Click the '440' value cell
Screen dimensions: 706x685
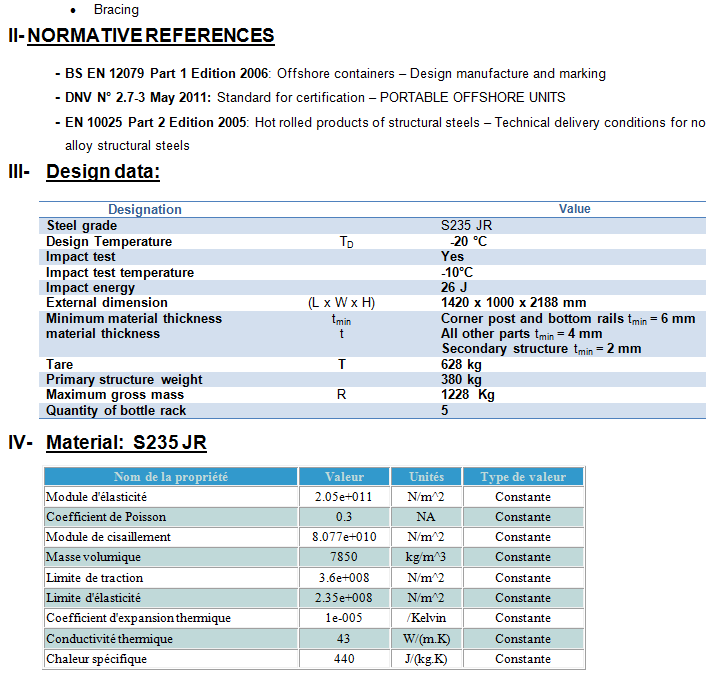[344, 659]
